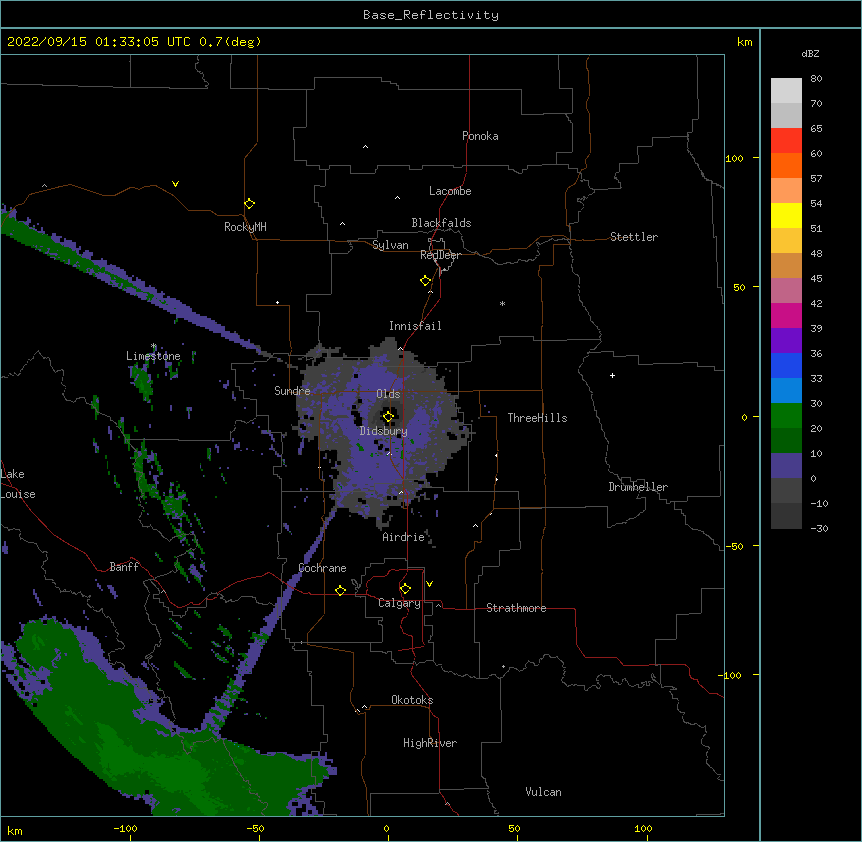Pick the orange swatch between 60 and 57

tap(786, 165)
